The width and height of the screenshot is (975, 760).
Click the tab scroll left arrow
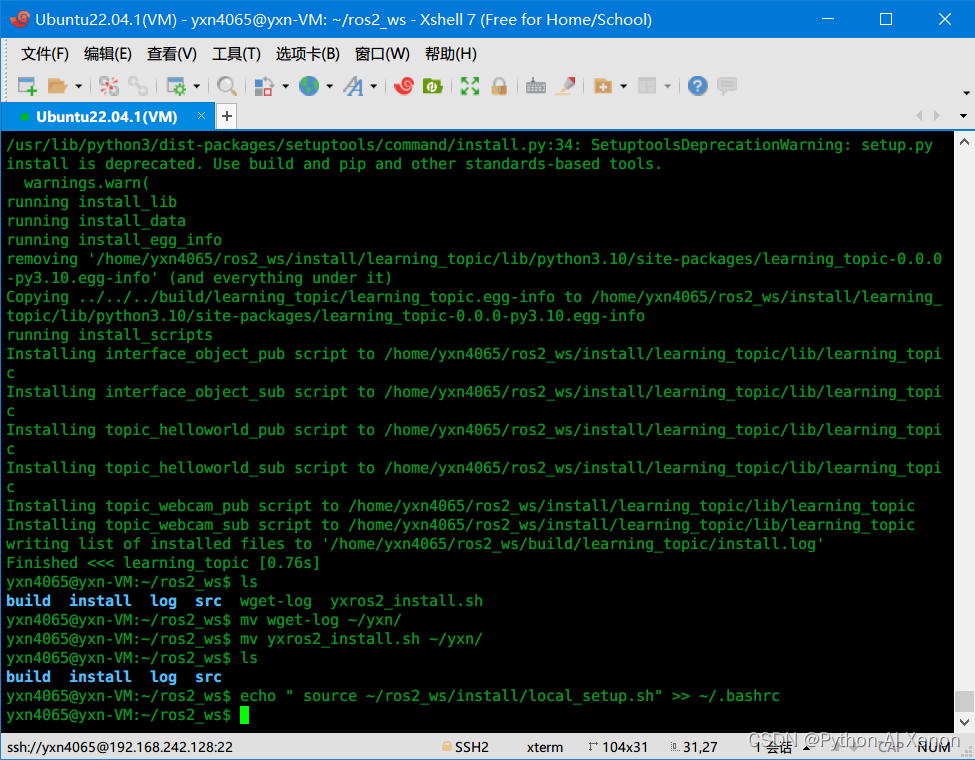[919, 116]
